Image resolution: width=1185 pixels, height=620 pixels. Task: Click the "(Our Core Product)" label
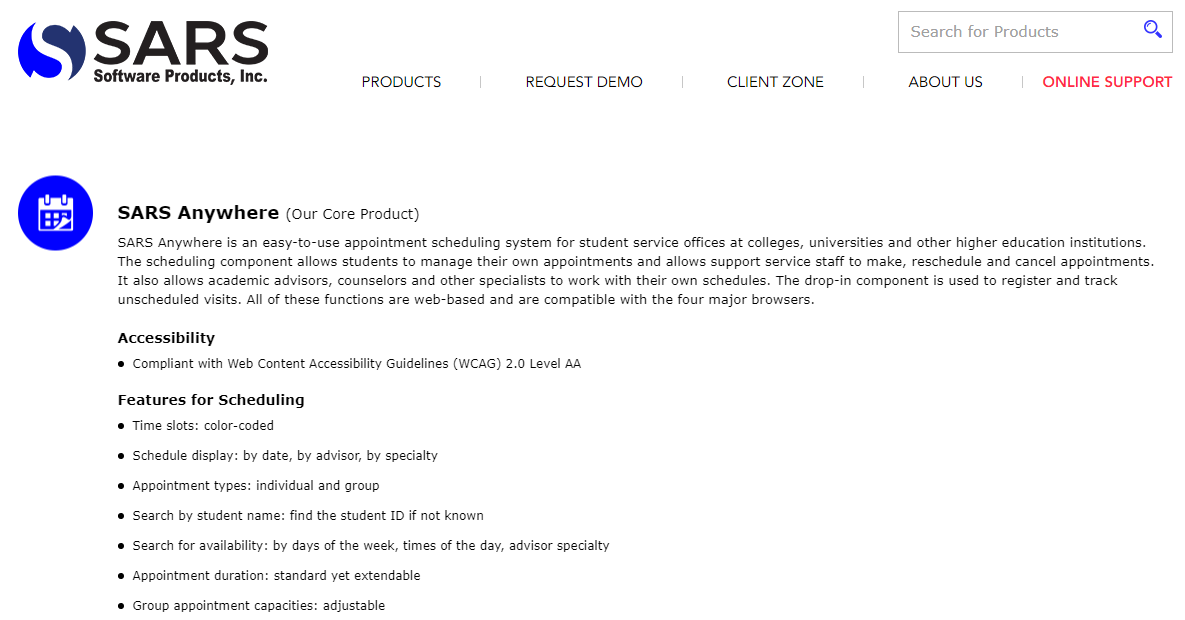click(x=352, y=214)
